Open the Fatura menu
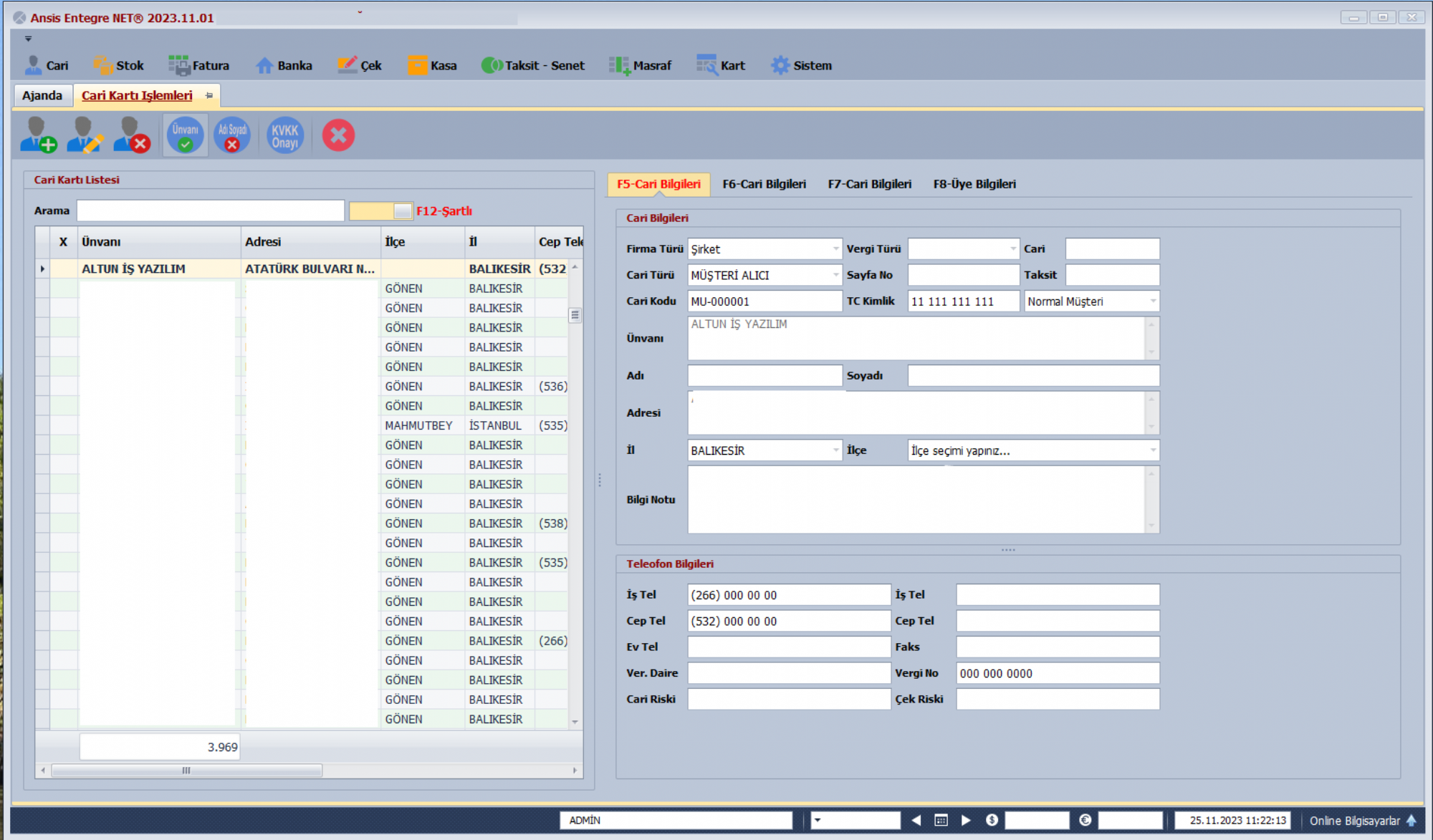Viewport: 1433px width, 840px height. [199, 65]
